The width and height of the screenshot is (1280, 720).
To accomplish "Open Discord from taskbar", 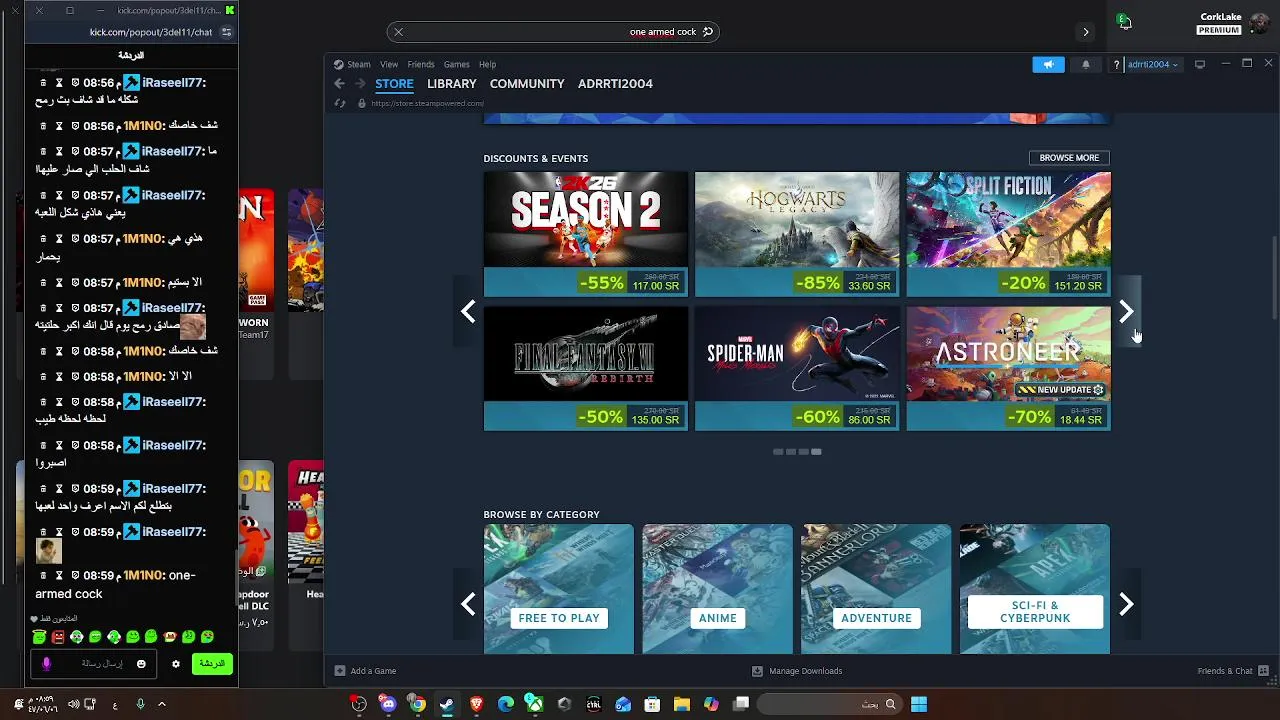I will 388,704.
